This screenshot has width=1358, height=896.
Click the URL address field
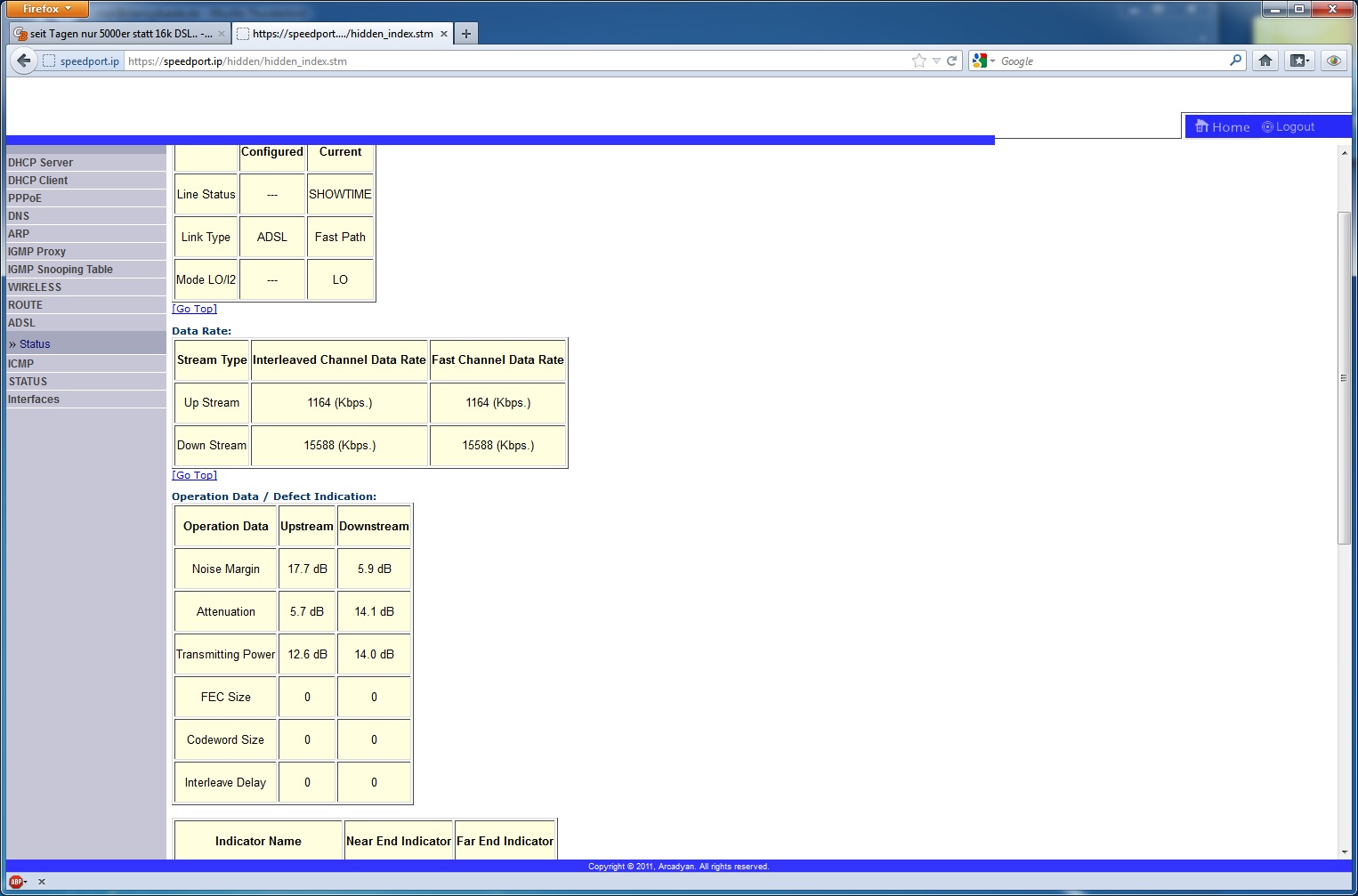pyautogui.click(x=516, y=61)
